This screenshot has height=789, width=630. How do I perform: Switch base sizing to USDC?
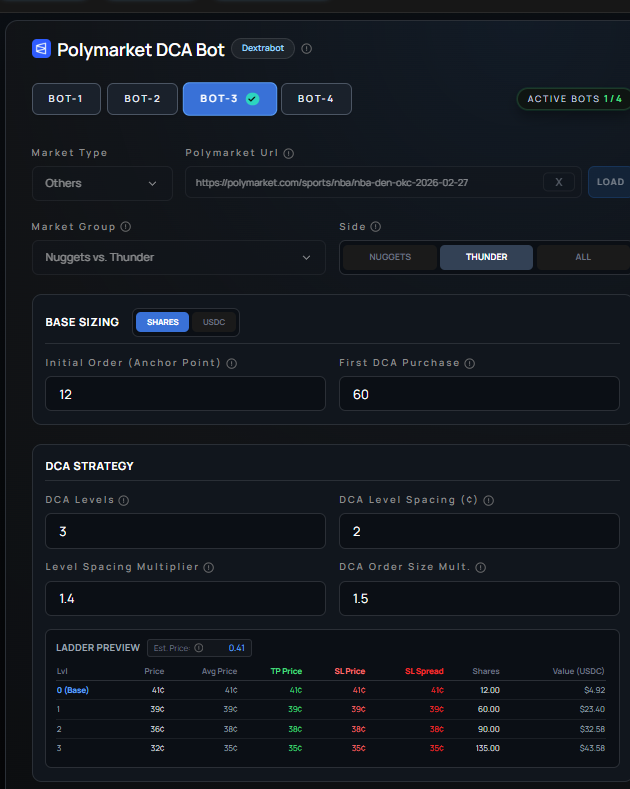click(214, 322)
